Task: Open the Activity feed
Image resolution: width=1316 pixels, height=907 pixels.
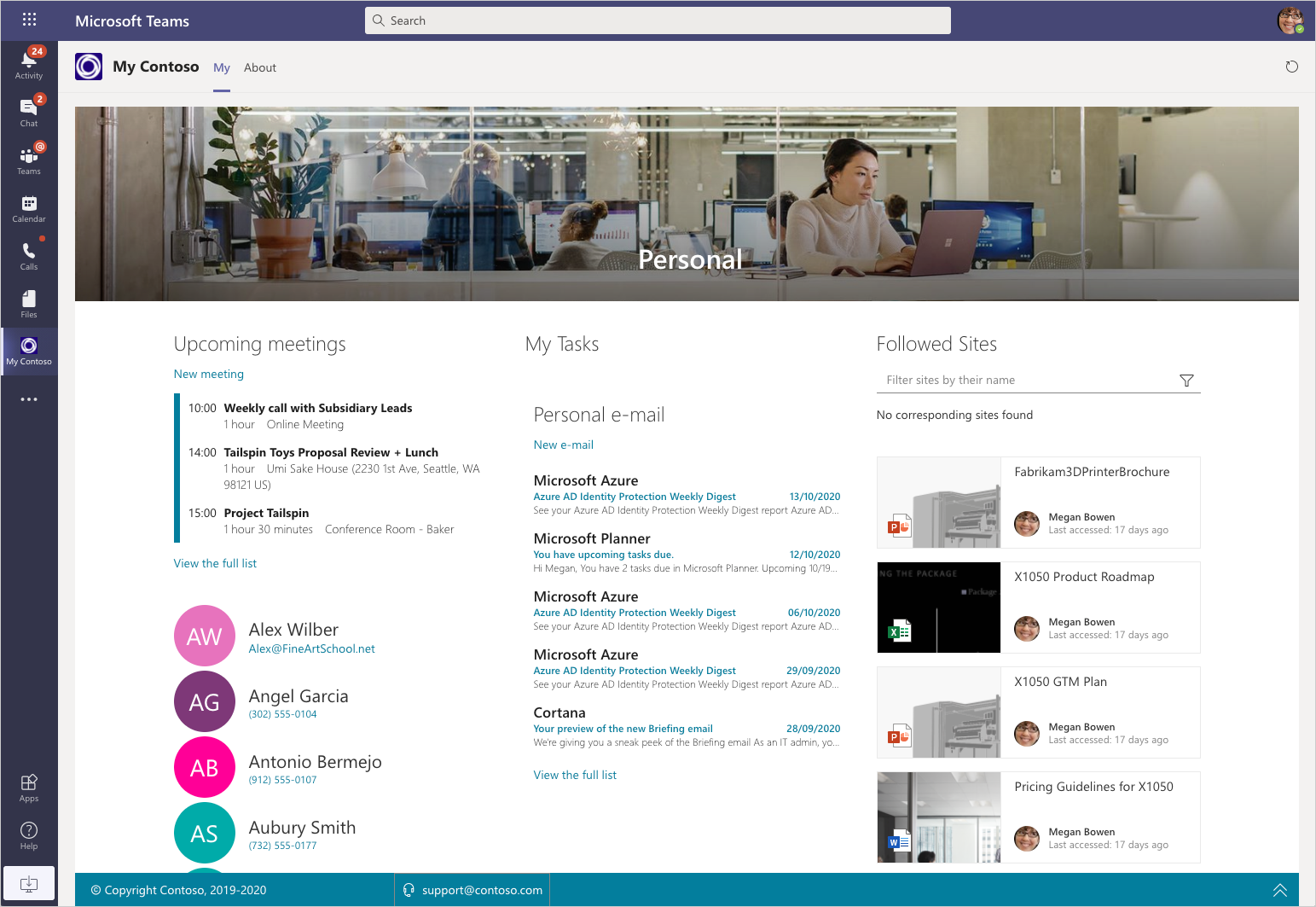Action: [28, 61]
